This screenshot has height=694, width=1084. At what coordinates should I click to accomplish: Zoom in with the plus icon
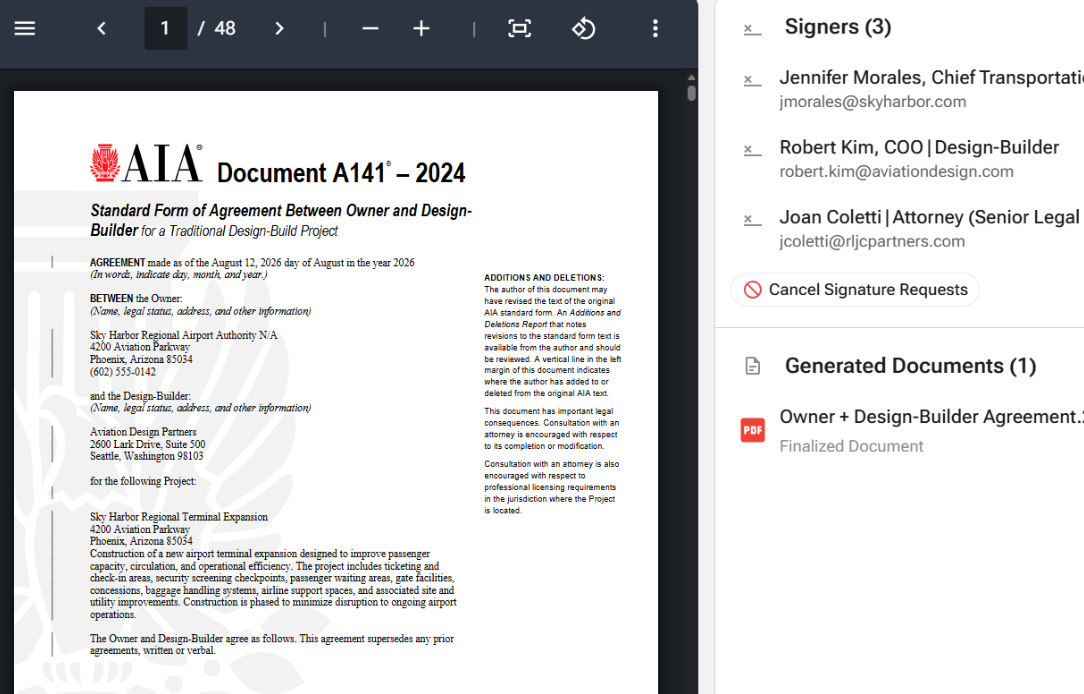(x=421, y=28)
